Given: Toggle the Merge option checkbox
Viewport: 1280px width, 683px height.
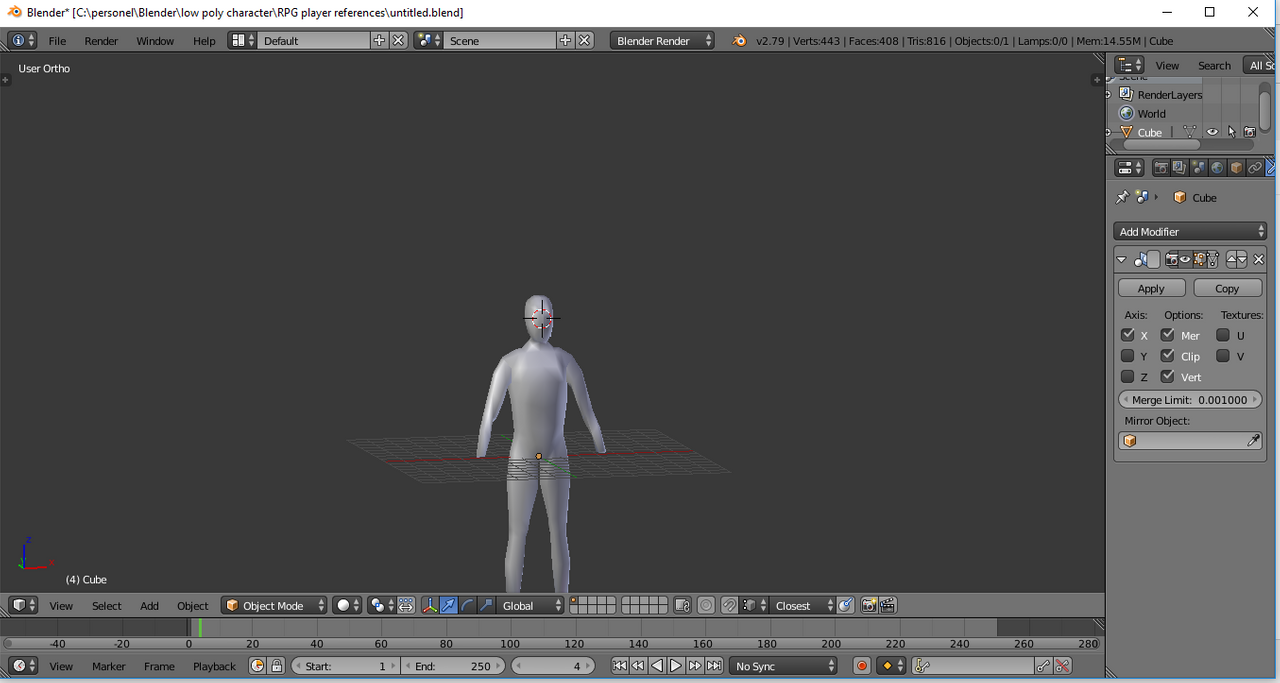Looking at the screenshot, I should (1168, 335).
